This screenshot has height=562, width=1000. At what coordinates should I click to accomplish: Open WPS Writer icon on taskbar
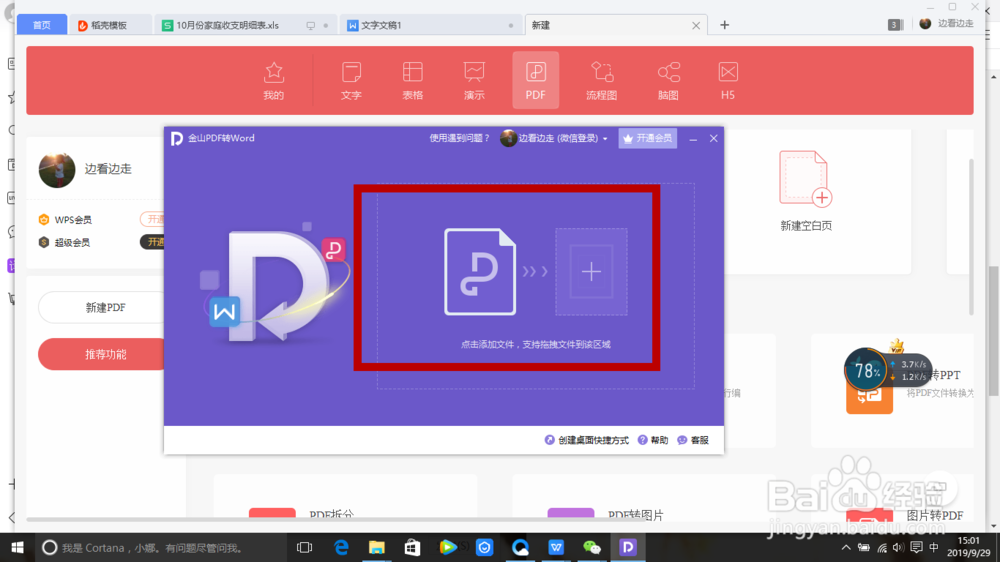556,547
